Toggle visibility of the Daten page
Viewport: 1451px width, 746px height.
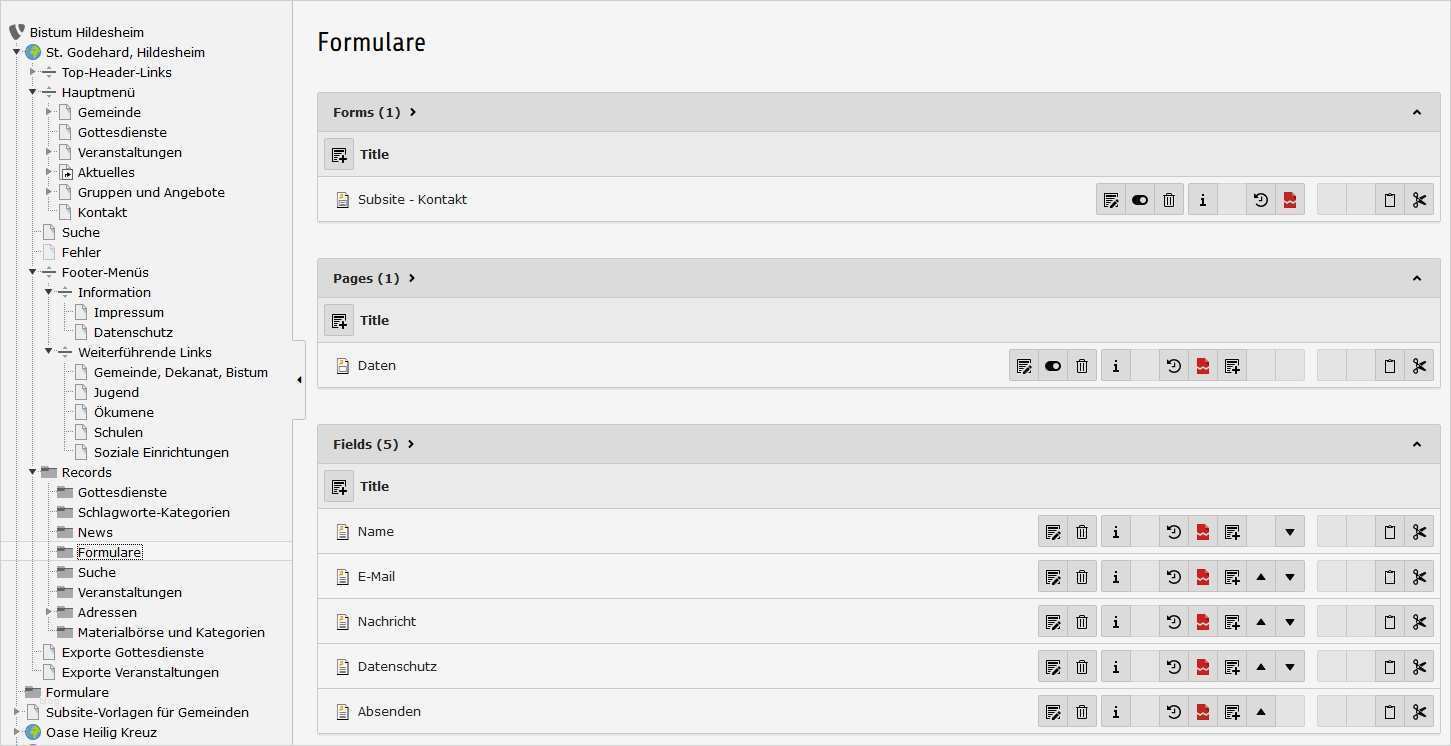[x=1053, y=366]
